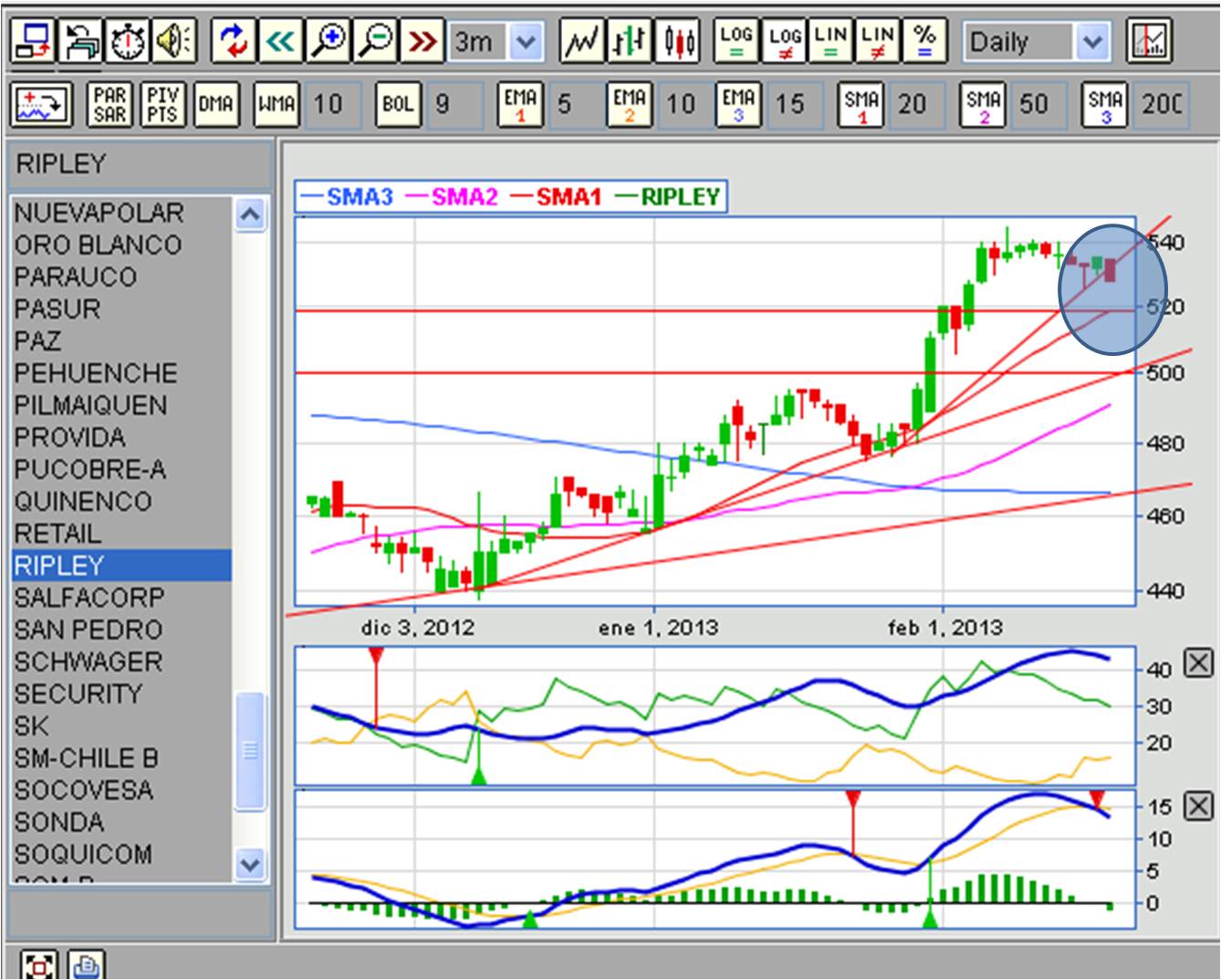Click the SMA1 legend entry on chart
The height and width of the screenshot is (980, 1221).
pos(556,196)
